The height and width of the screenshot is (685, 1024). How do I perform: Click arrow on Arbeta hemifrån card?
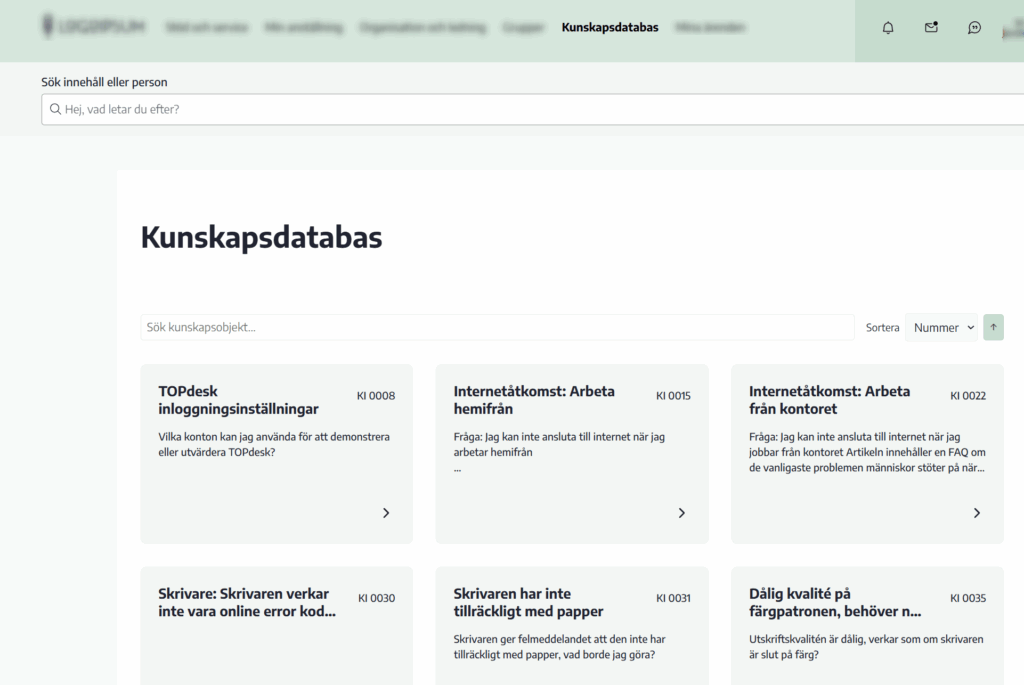(x=682, y=513)
